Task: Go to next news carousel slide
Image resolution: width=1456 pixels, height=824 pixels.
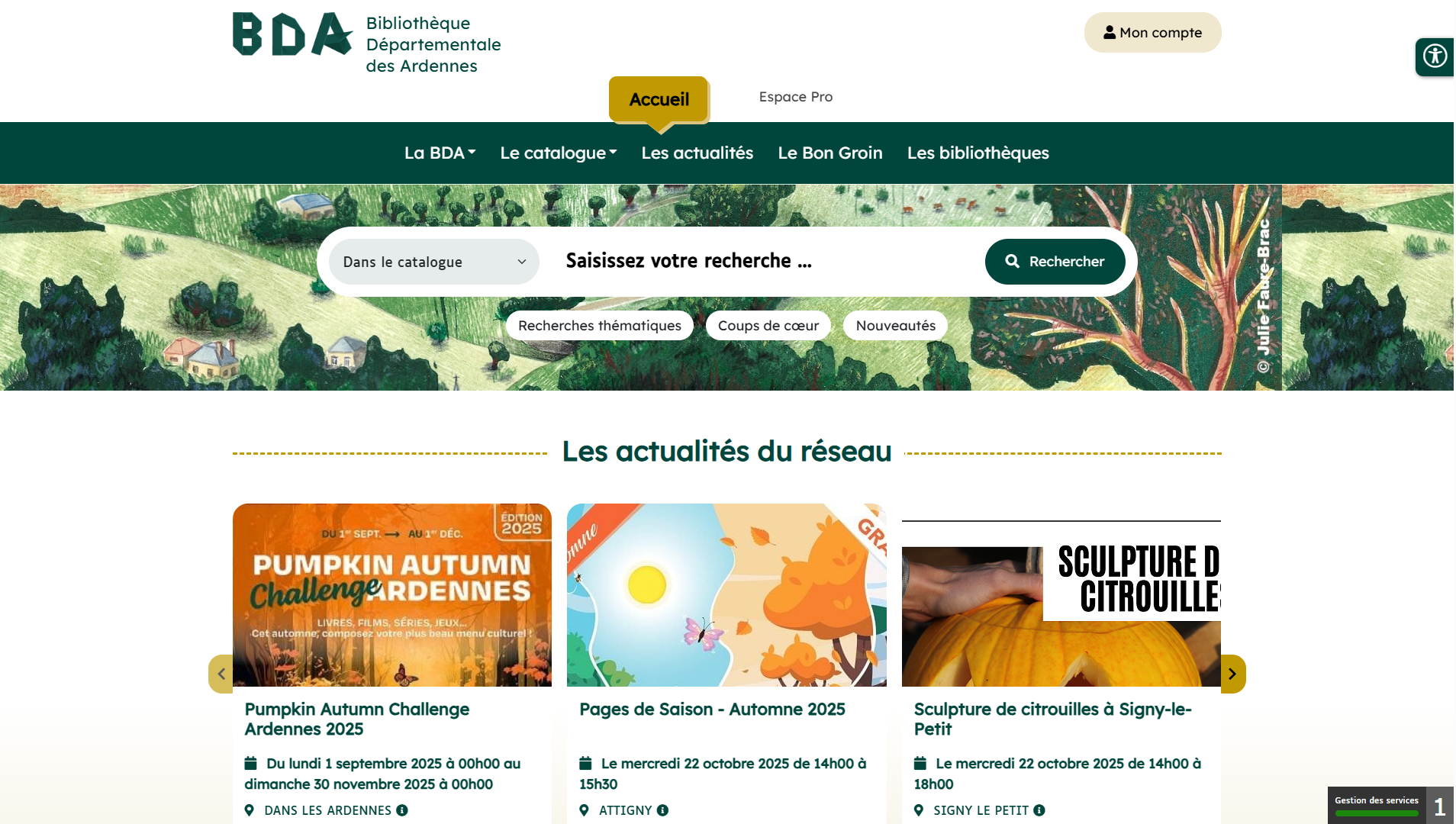Action: tap(1232, 674)
